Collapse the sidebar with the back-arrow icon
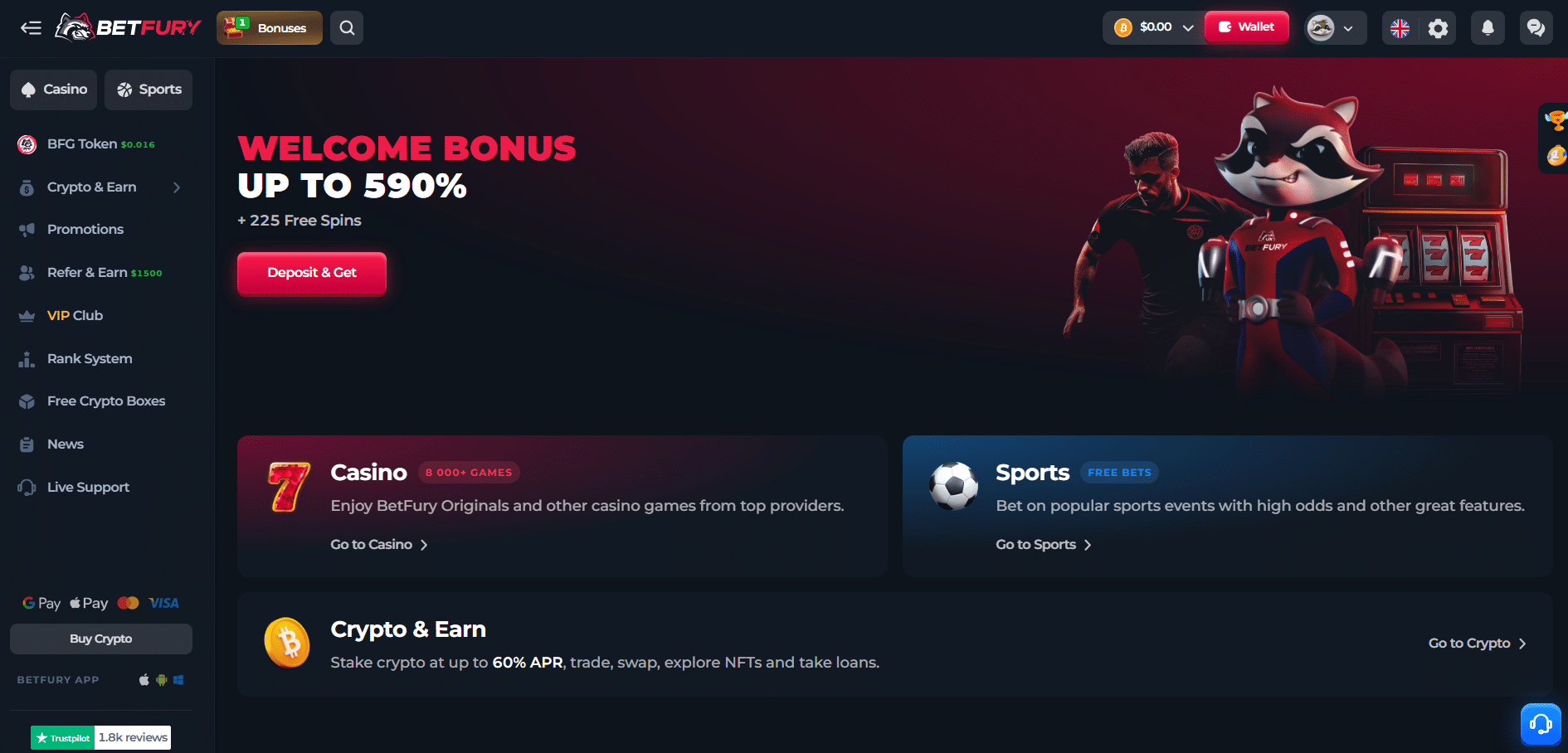The width and height of the screenshot is (1568, 753). tap(31, 28)
